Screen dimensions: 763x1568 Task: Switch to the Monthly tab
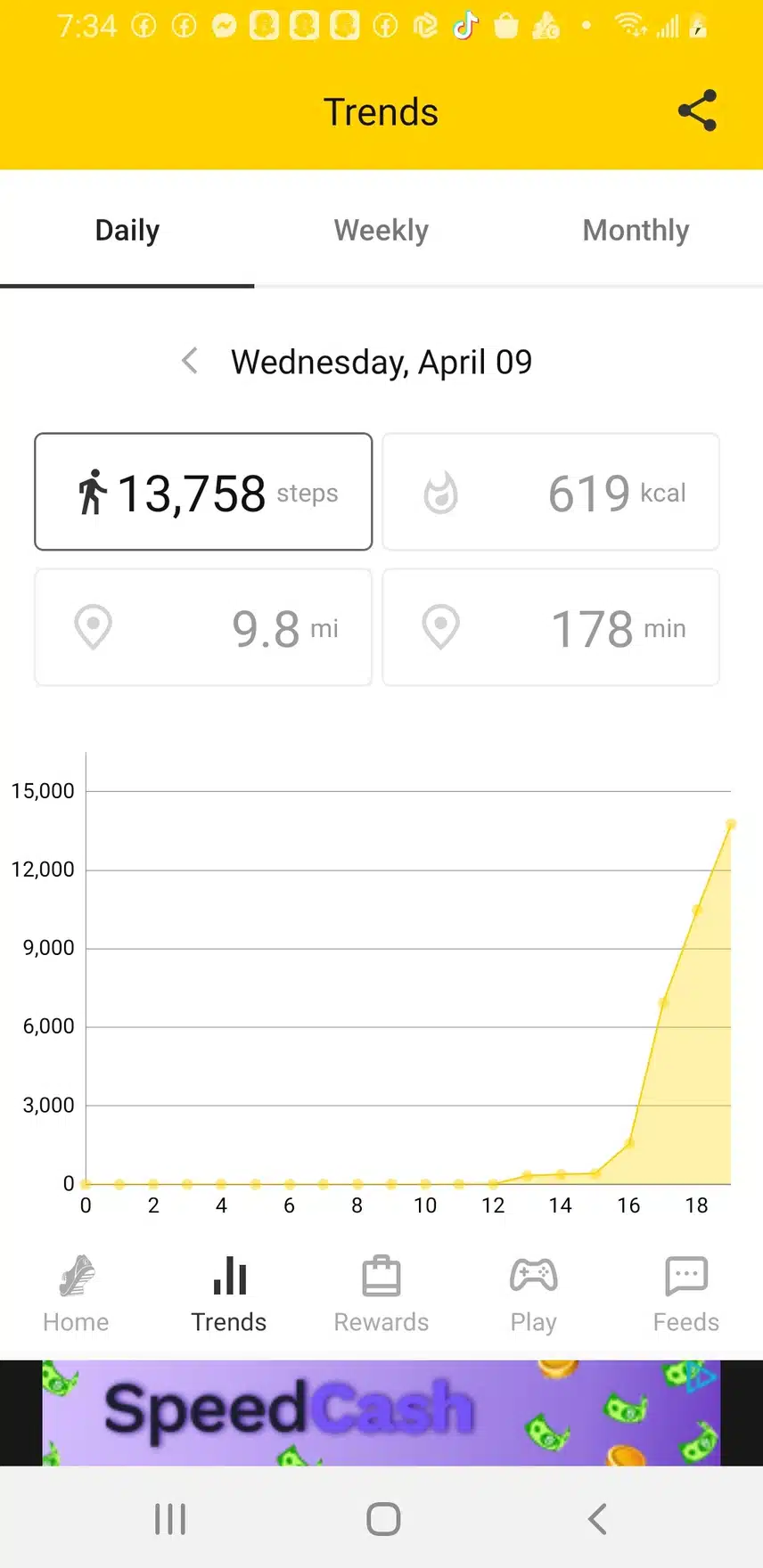coord(636,230)
